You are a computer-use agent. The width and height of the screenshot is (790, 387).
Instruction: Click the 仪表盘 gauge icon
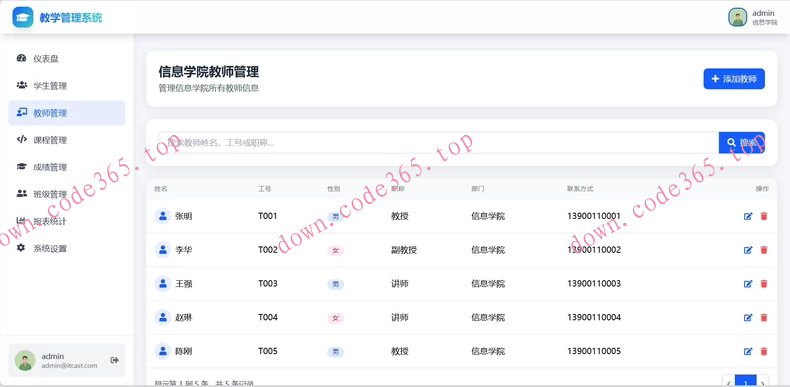pyautogui.click(x=21, y=58)
